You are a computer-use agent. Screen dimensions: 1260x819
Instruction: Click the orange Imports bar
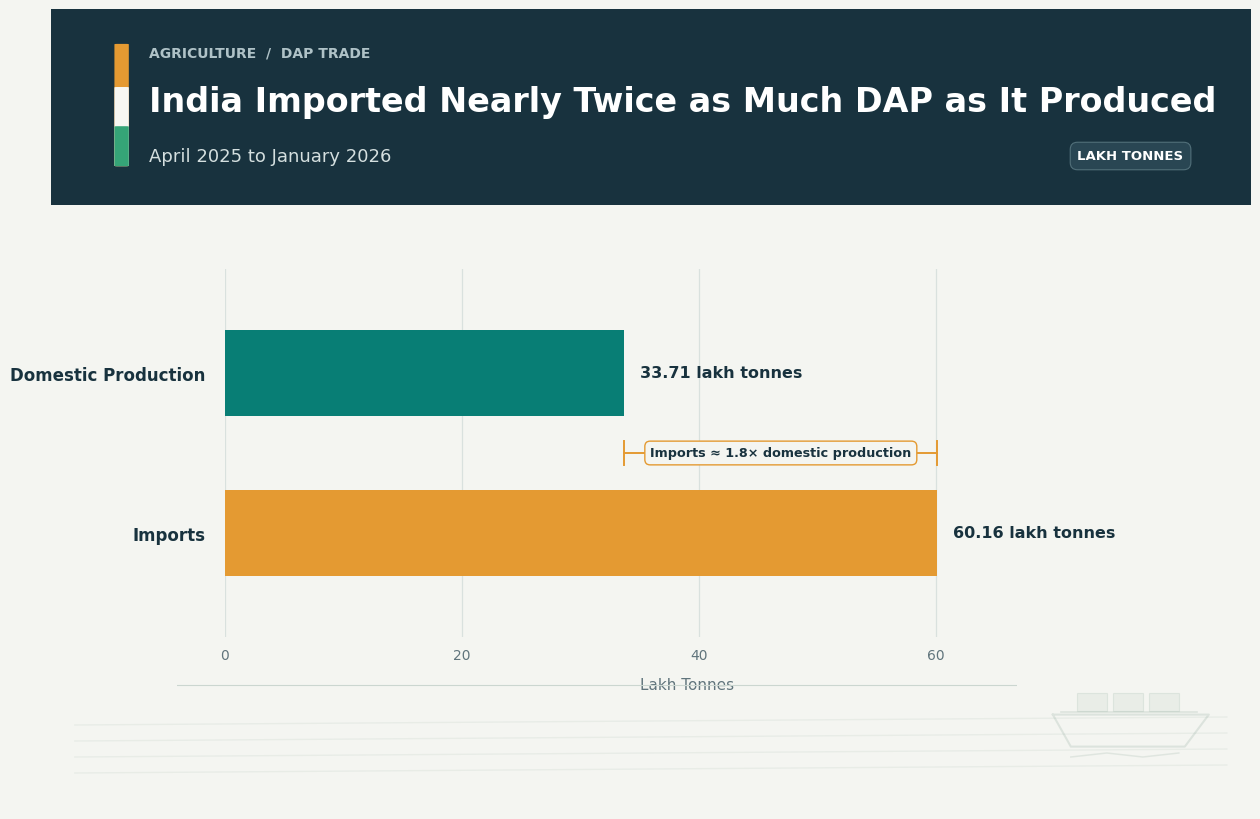pos(581,533)
